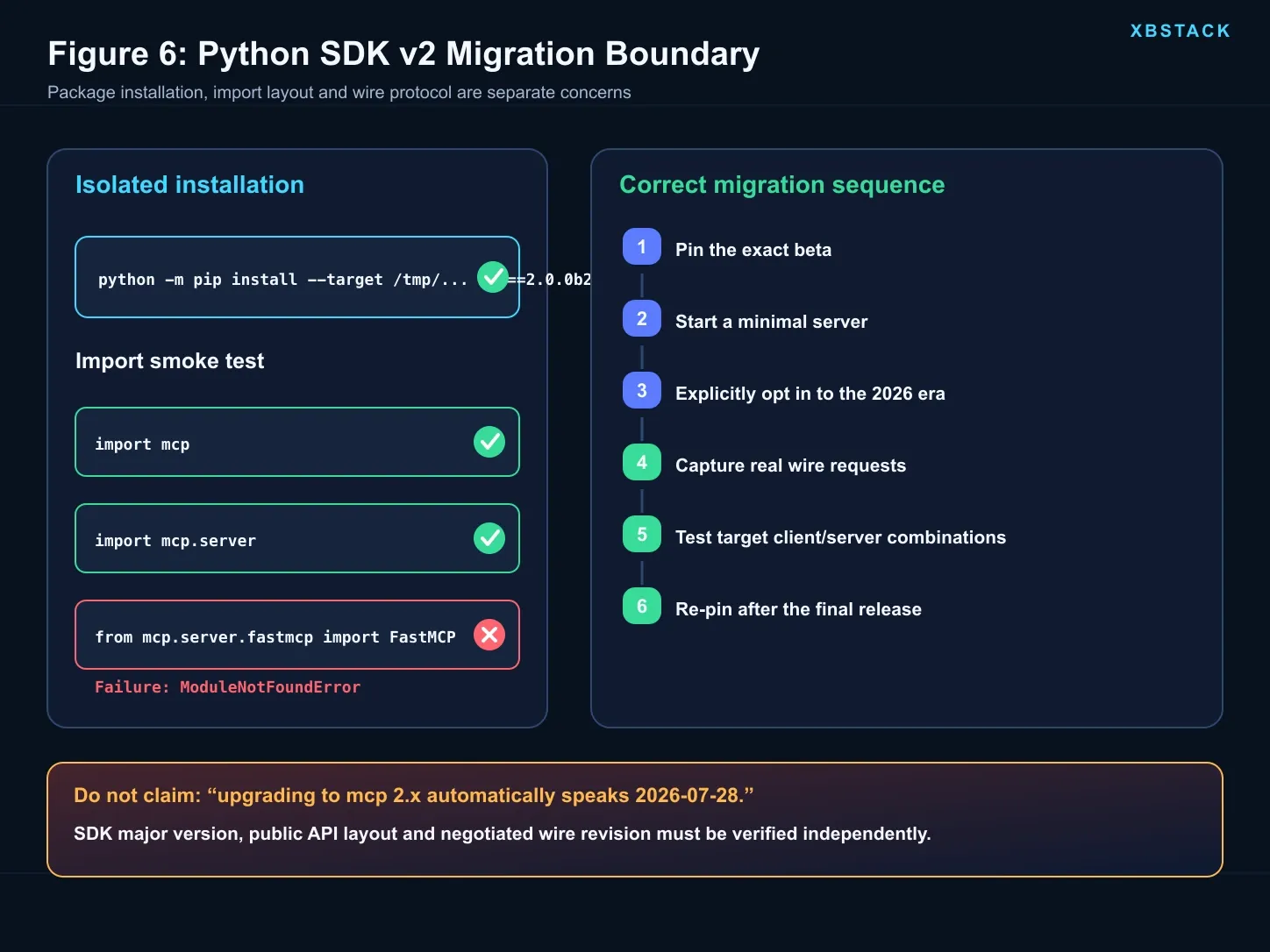1270x952 pixels.
Task: Click the '==2.0.0b2' version text
Action: [551, 280]
